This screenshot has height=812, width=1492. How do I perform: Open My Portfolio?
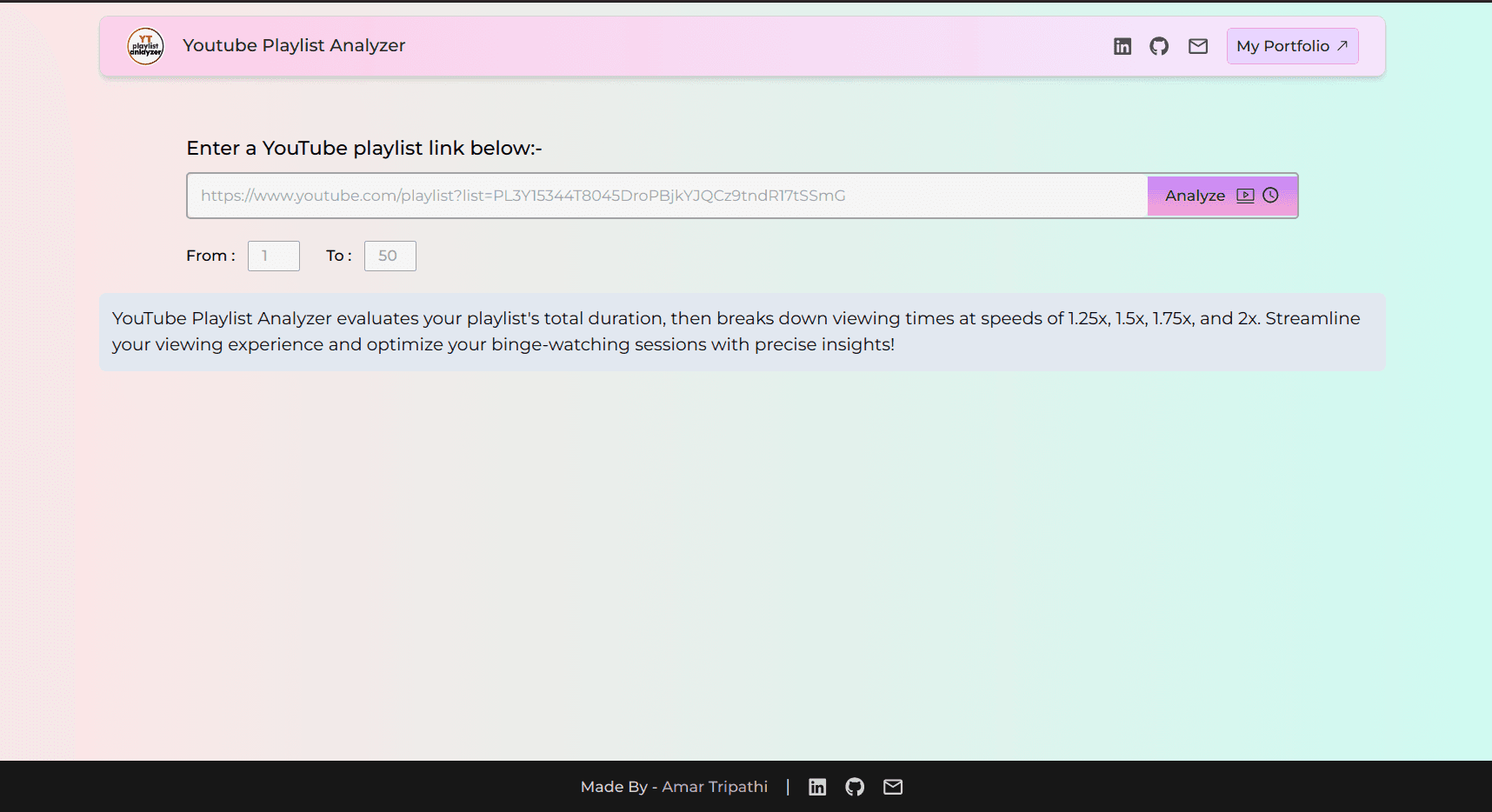(1292, 46)
